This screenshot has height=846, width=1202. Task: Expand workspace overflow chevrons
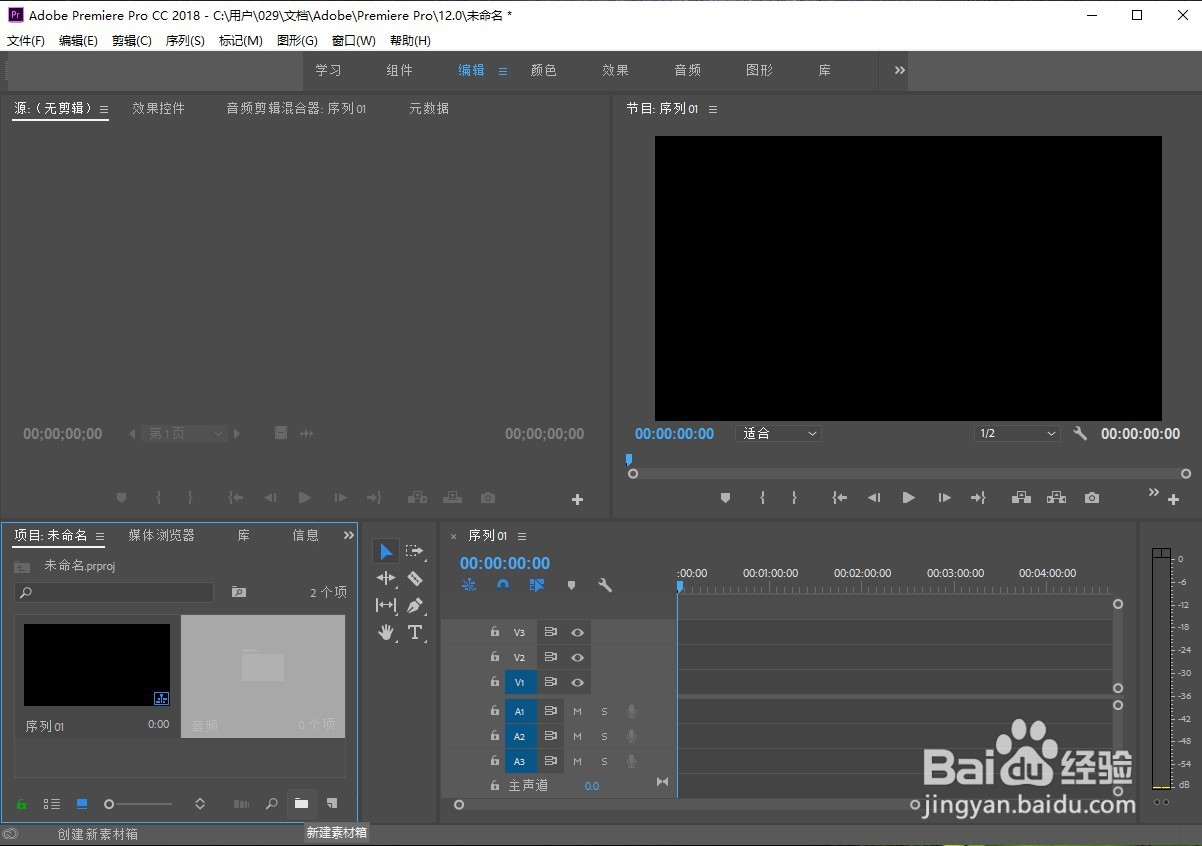point(899,70)
